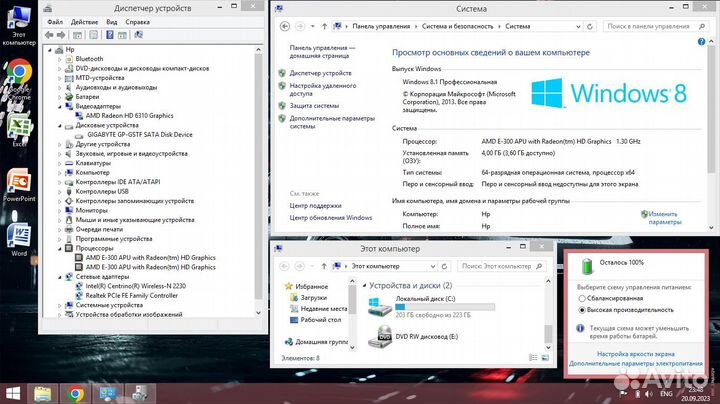Screen dimensions: 720x404
Task: Open address dropdown in Этот компьютер window
Action: [433, 266]
